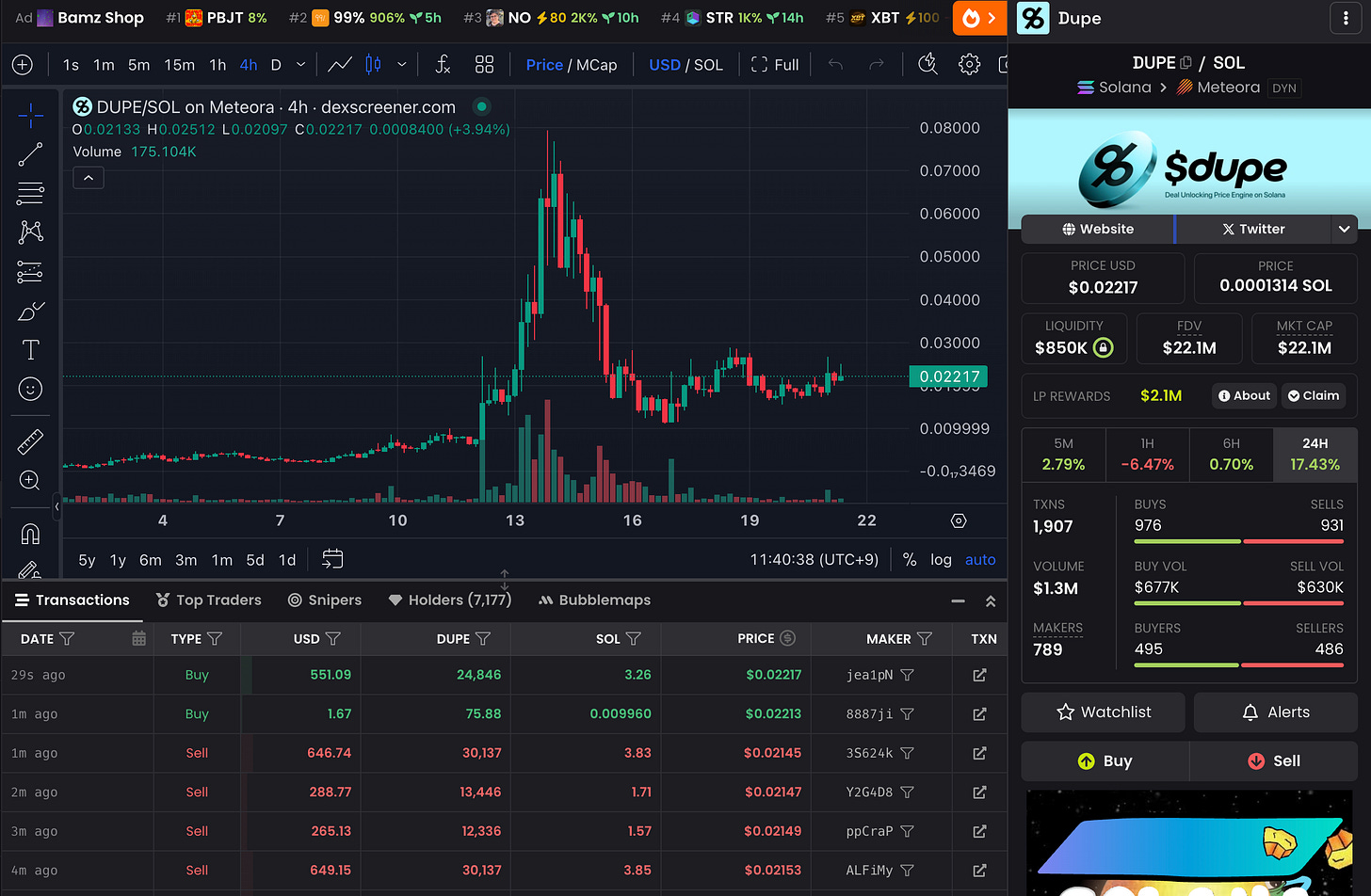Expand the transactions panel fully
1371x896 pixels.
click(x=991, y=600)
